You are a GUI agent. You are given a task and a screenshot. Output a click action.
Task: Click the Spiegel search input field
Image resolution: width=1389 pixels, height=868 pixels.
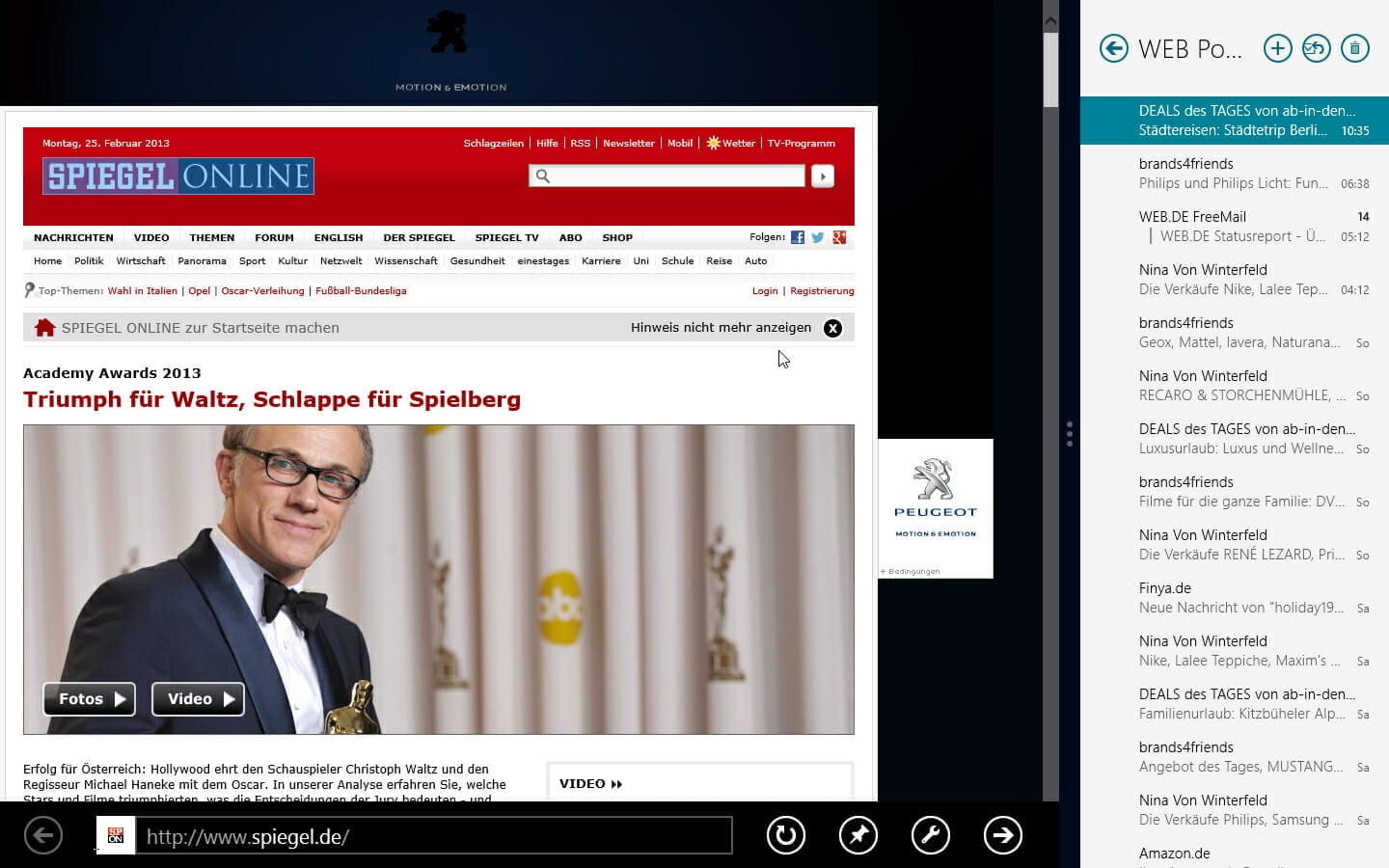pyautogui.click(x=667, y=176)
